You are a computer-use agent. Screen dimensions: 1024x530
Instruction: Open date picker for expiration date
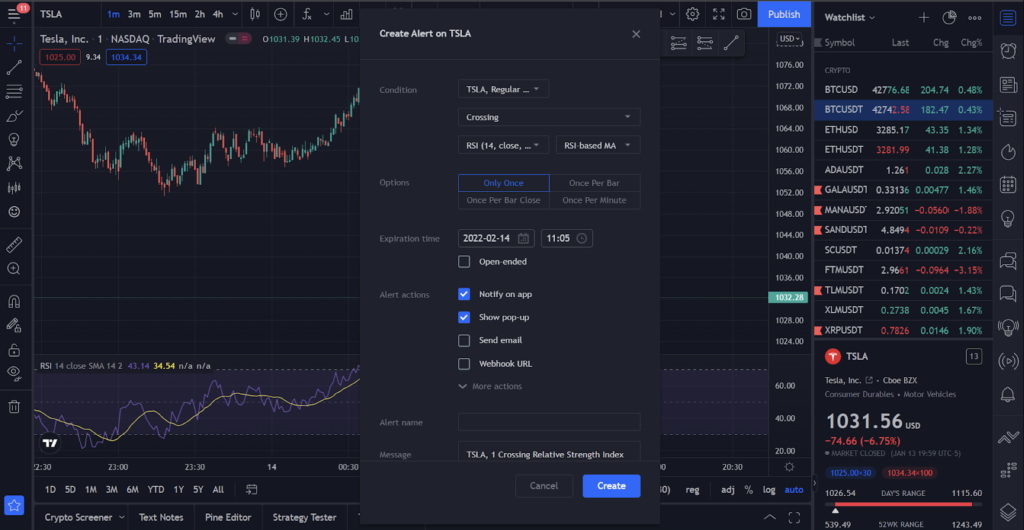523,238
